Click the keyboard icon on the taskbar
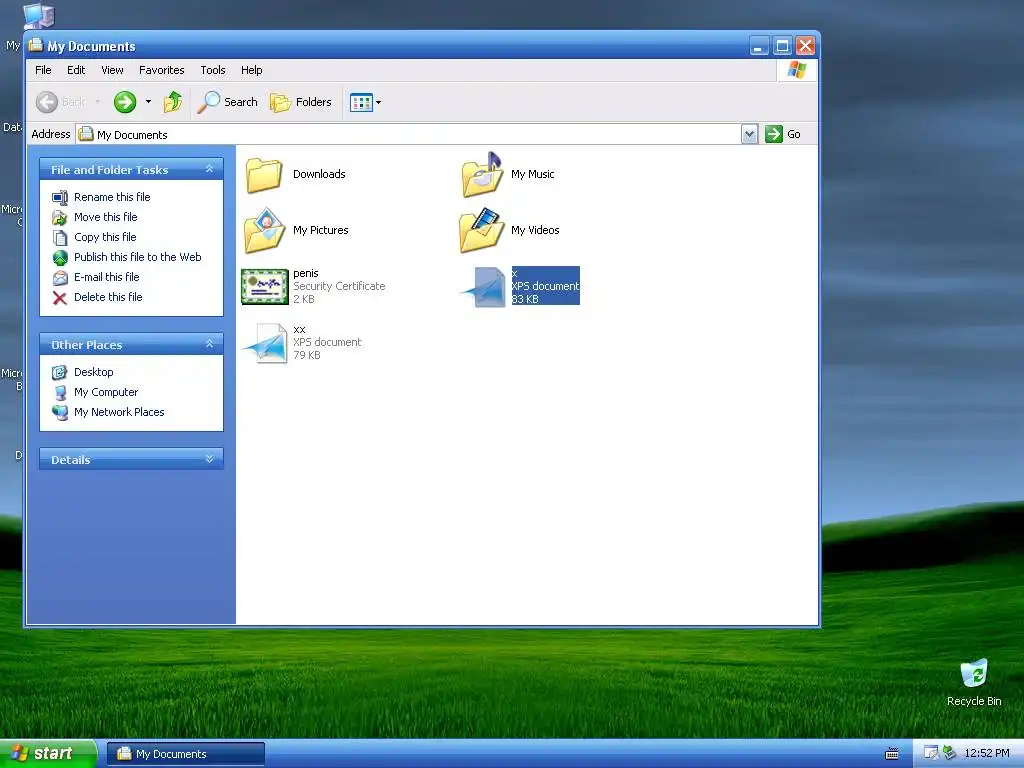 tap(891, 754)
